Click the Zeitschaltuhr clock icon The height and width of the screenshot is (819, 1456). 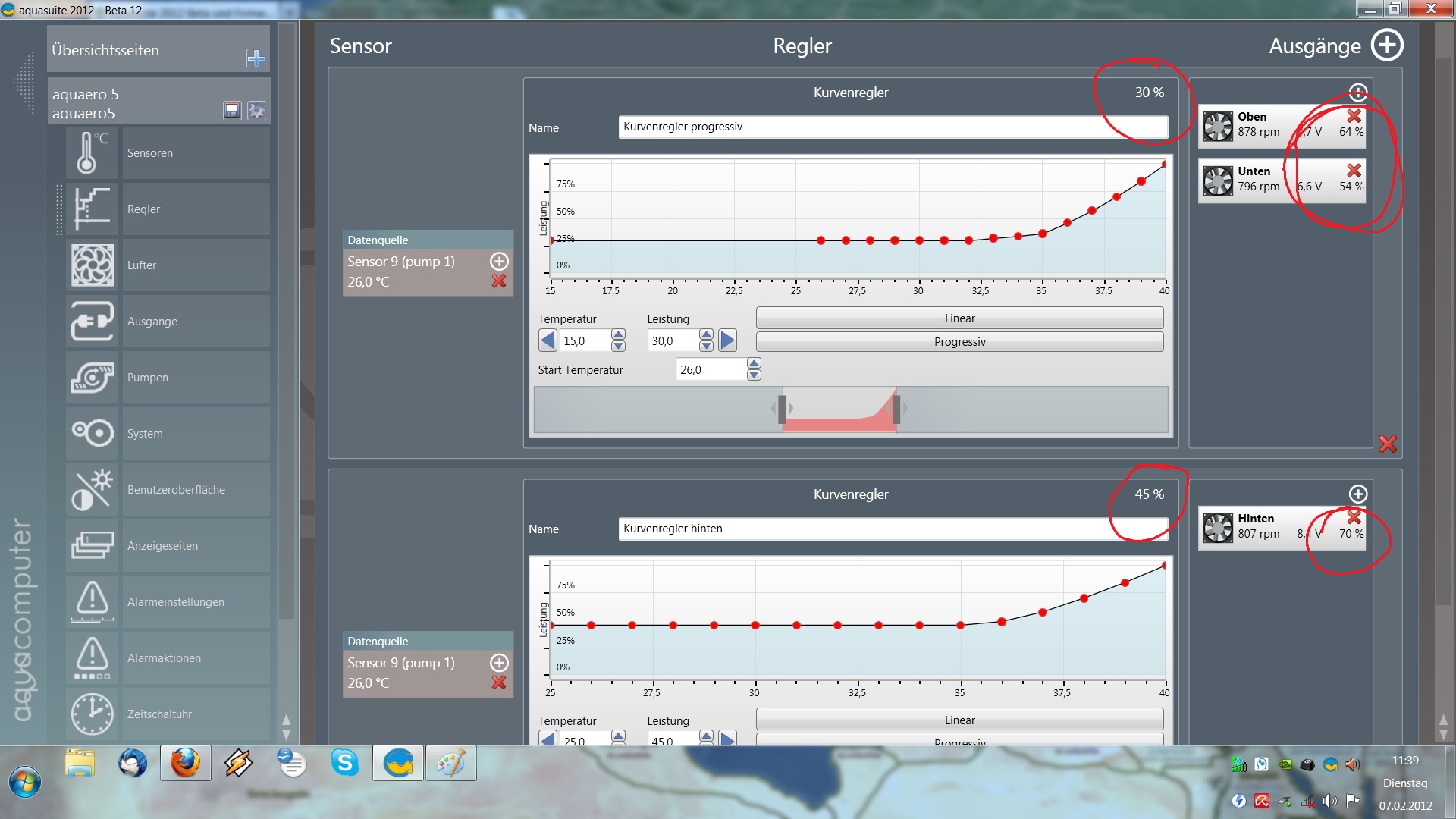click(x=92, y=714)
